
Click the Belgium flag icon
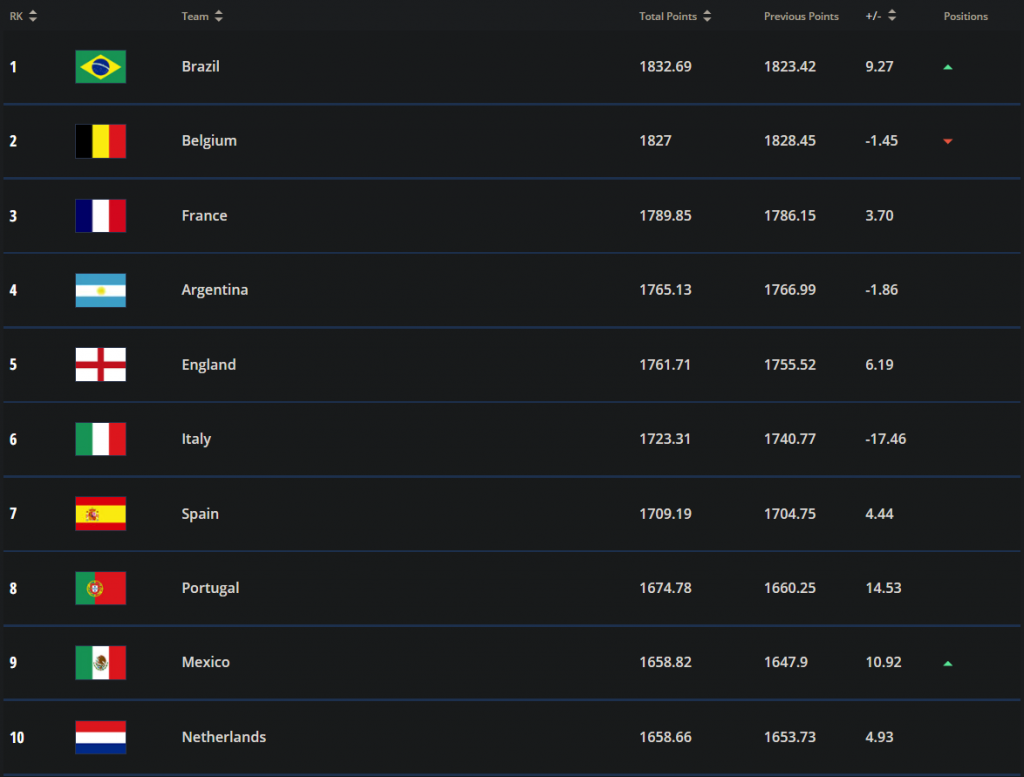coord(100,141)
